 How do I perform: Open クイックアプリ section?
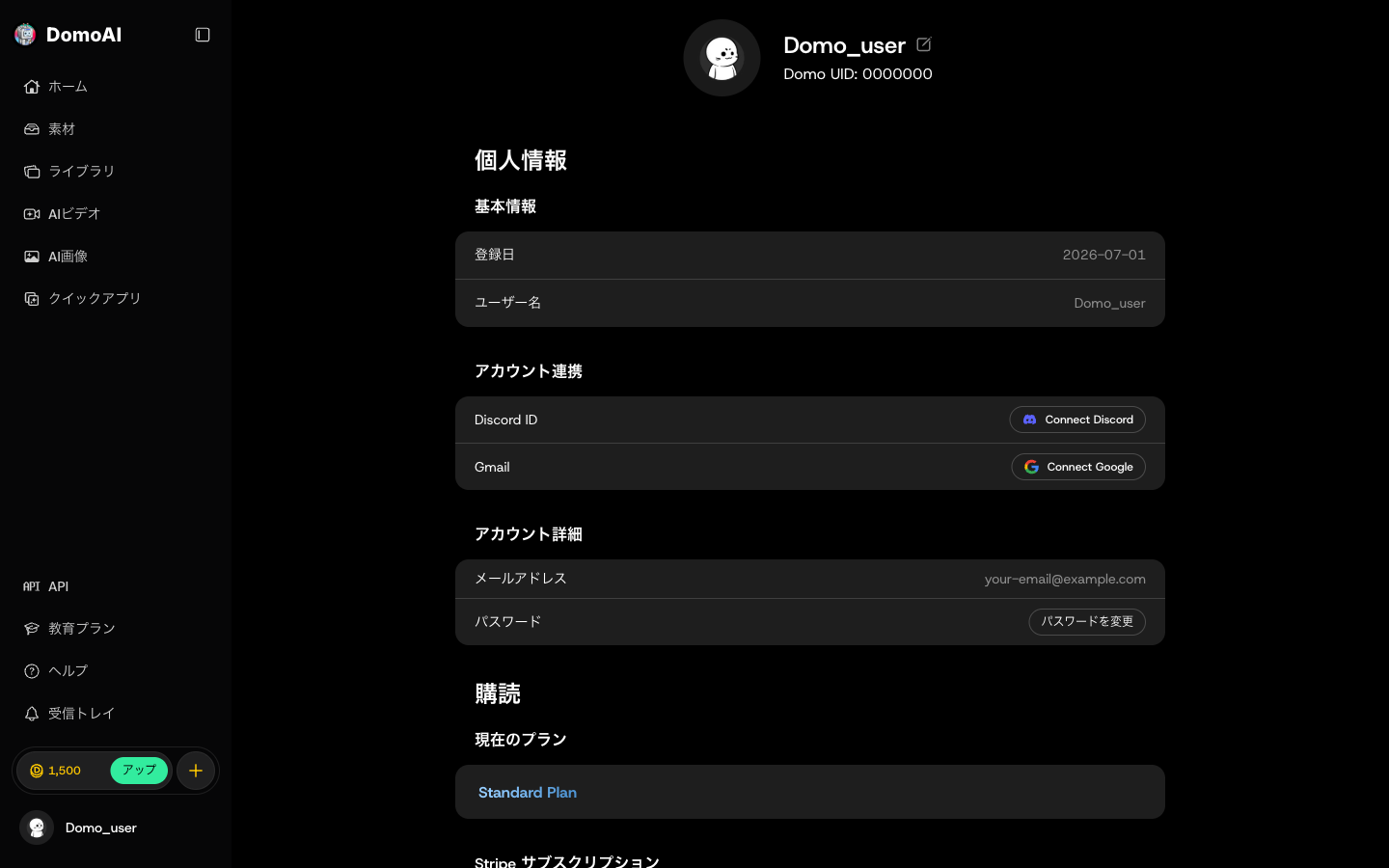[95, 299]
